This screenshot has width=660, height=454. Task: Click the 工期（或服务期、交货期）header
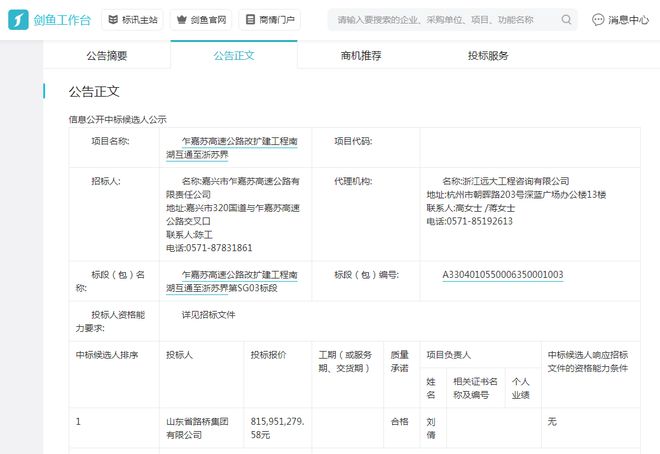point(345,361)
